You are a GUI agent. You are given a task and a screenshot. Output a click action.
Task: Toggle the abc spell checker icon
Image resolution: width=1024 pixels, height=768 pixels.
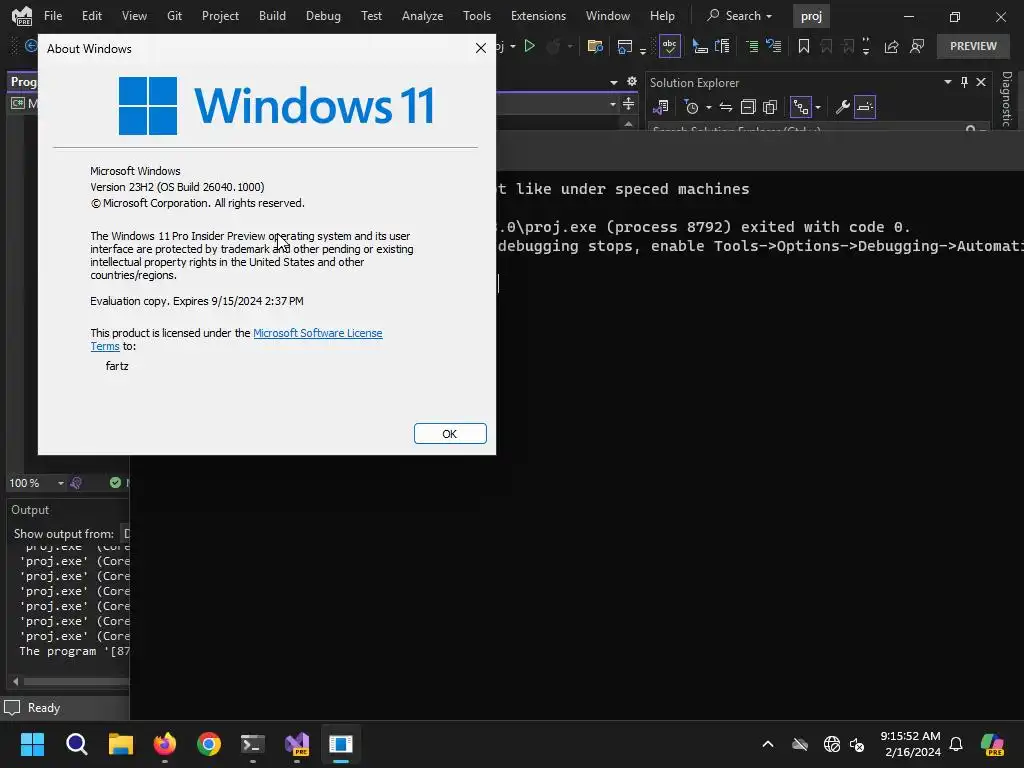pos(669,46)
